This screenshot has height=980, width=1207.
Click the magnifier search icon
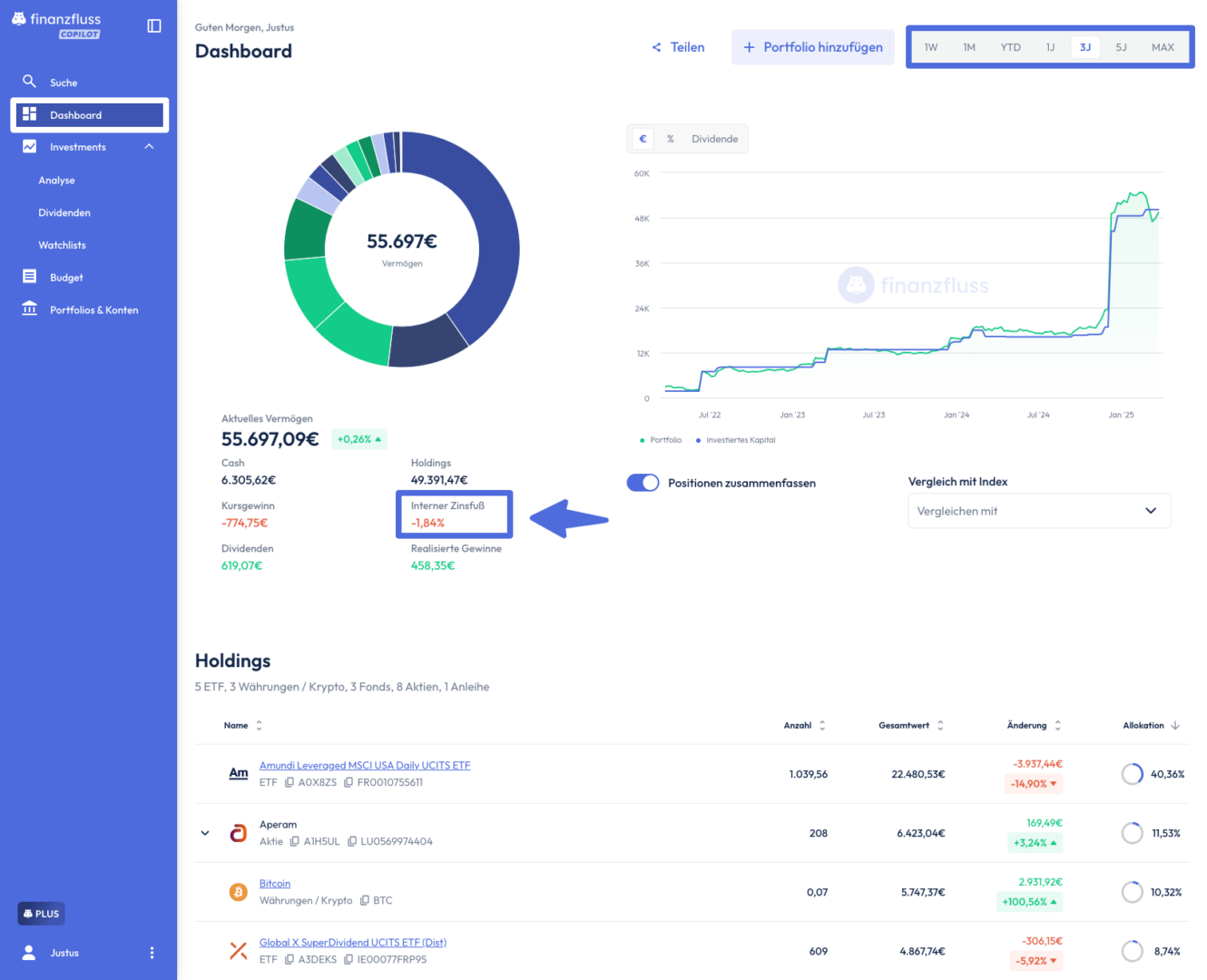(30, 82)
